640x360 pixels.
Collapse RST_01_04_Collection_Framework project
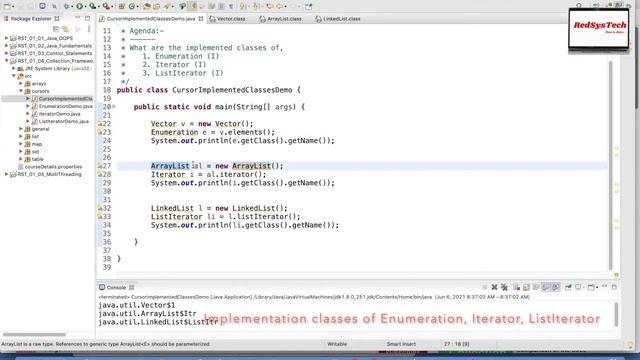pyautogui.click(x=7, y=61)
